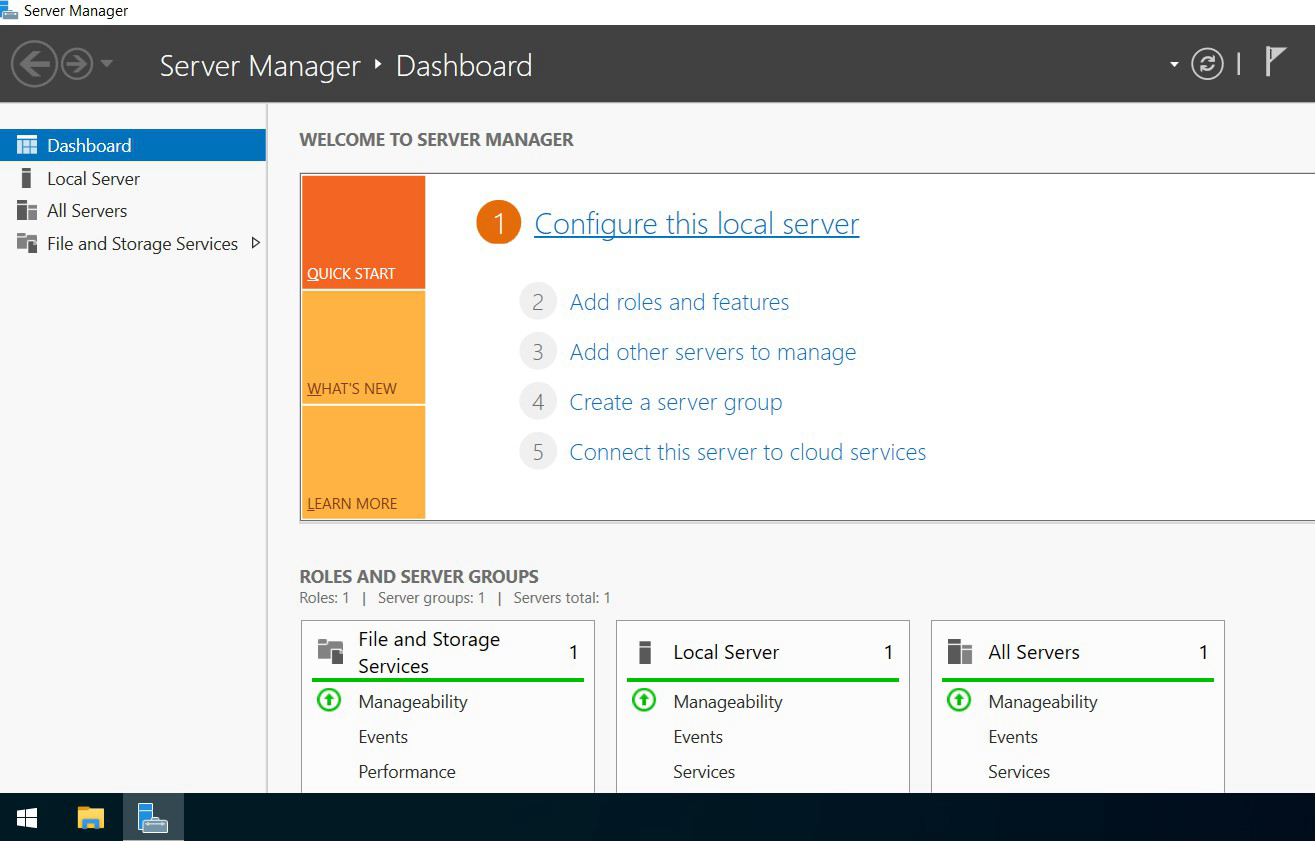Expand File and Storage Services arrow
This screenshot has width=1315, height=841.
click(x=255, y=243)
